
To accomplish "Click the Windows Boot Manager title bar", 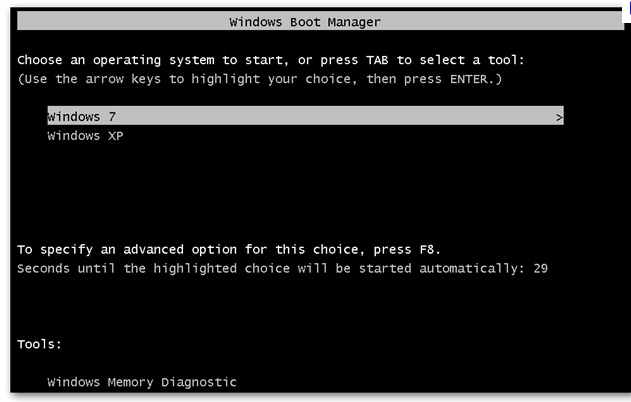I will tap(320, 21).
